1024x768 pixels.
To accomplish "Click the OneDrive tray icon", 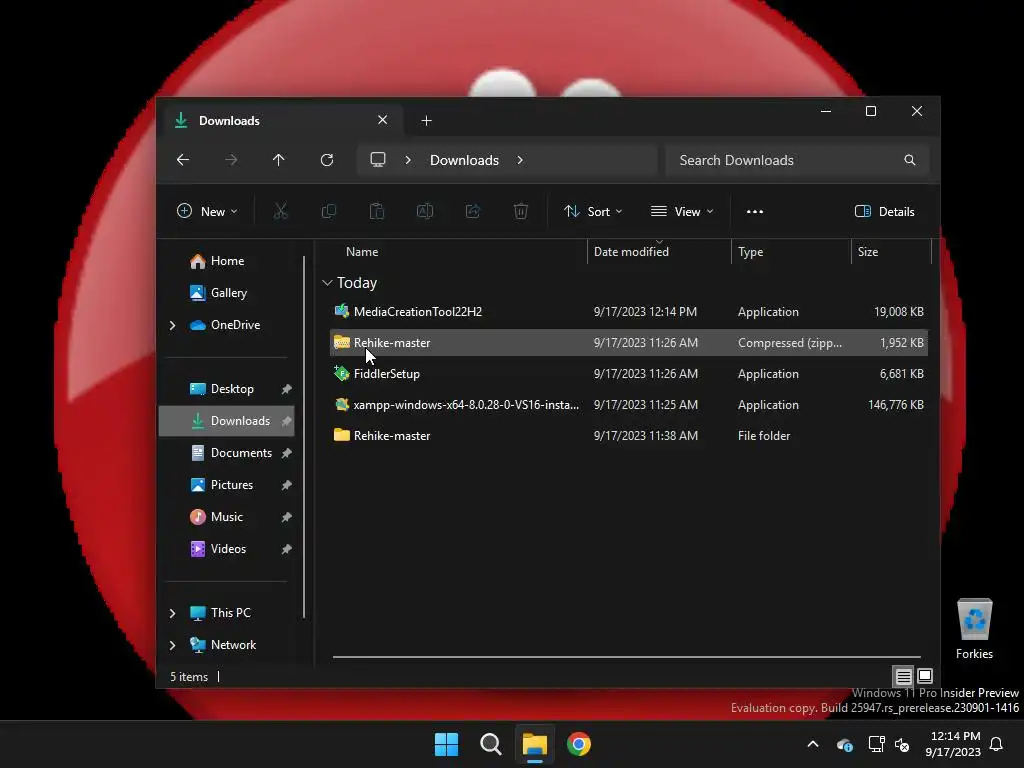I will click(844, 744).
